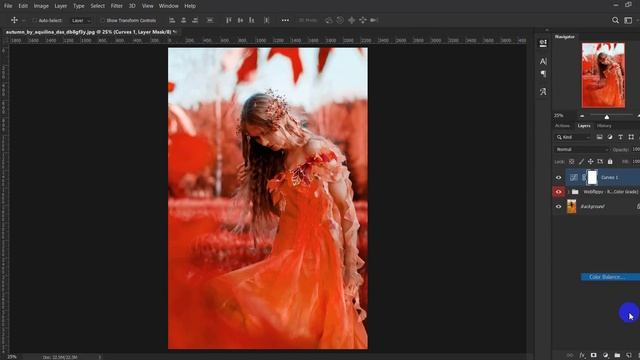Select the autumn_by_aquilina document tab
This screenshot has height=360, width=640.
[90, 32]
